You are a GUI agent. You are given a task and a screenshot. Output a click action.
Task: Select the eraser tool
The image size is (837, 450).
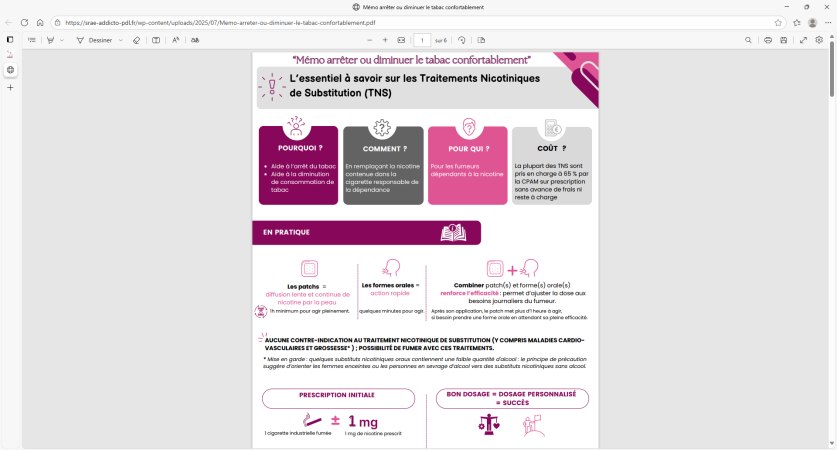click(x=137, y=40)
